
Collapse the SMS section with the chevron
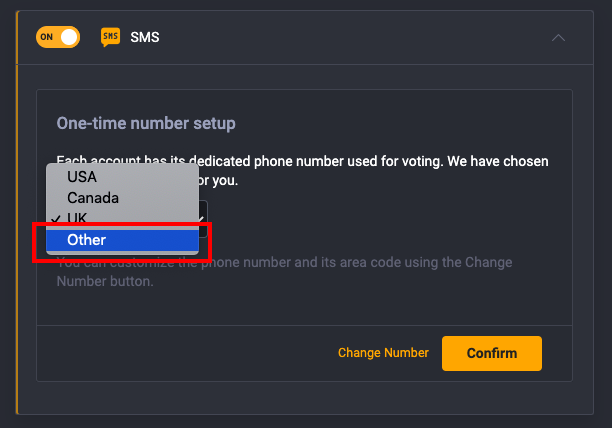click(558, 37)
